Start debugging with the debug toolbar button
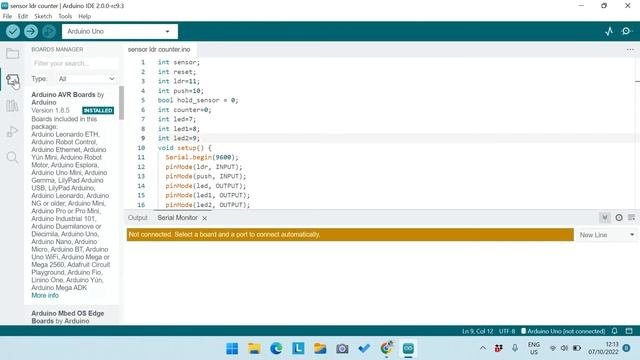This screenshot has width=640, height=360. point(49,31)
